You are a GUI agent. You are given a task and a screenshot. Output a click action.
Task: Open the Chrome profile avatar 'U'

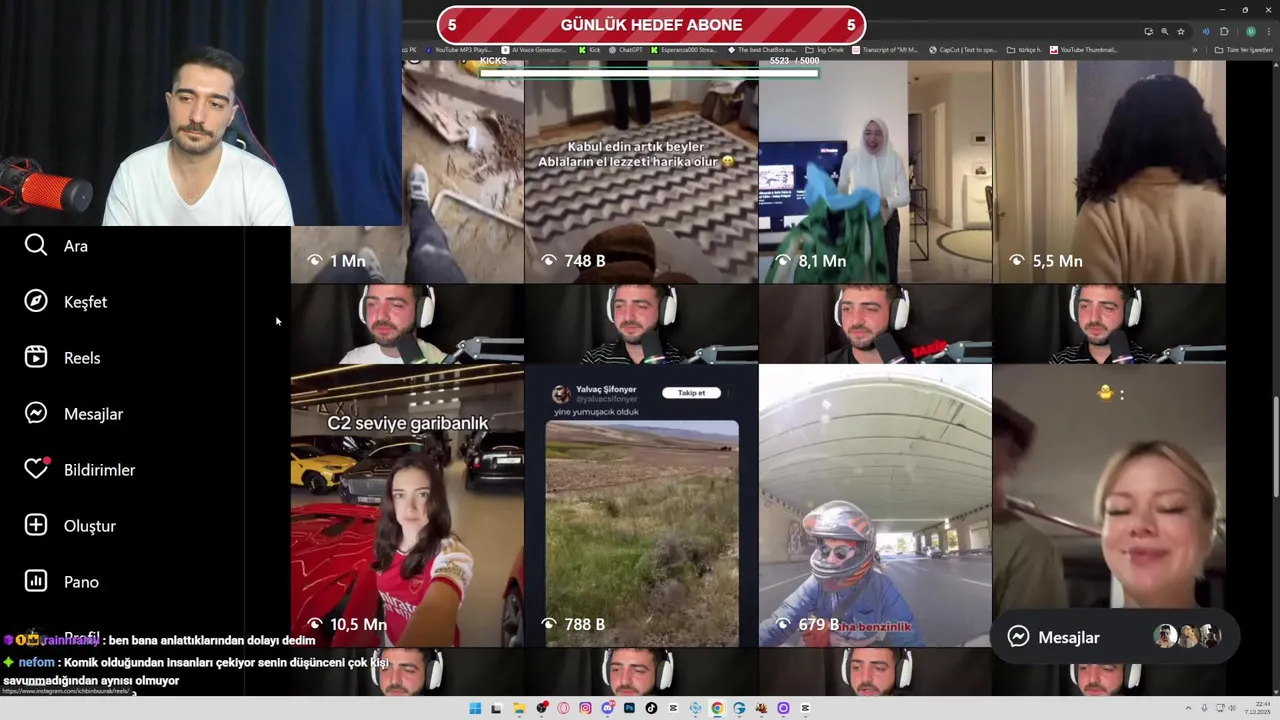pyautogui.click(x=1250, y=31)
